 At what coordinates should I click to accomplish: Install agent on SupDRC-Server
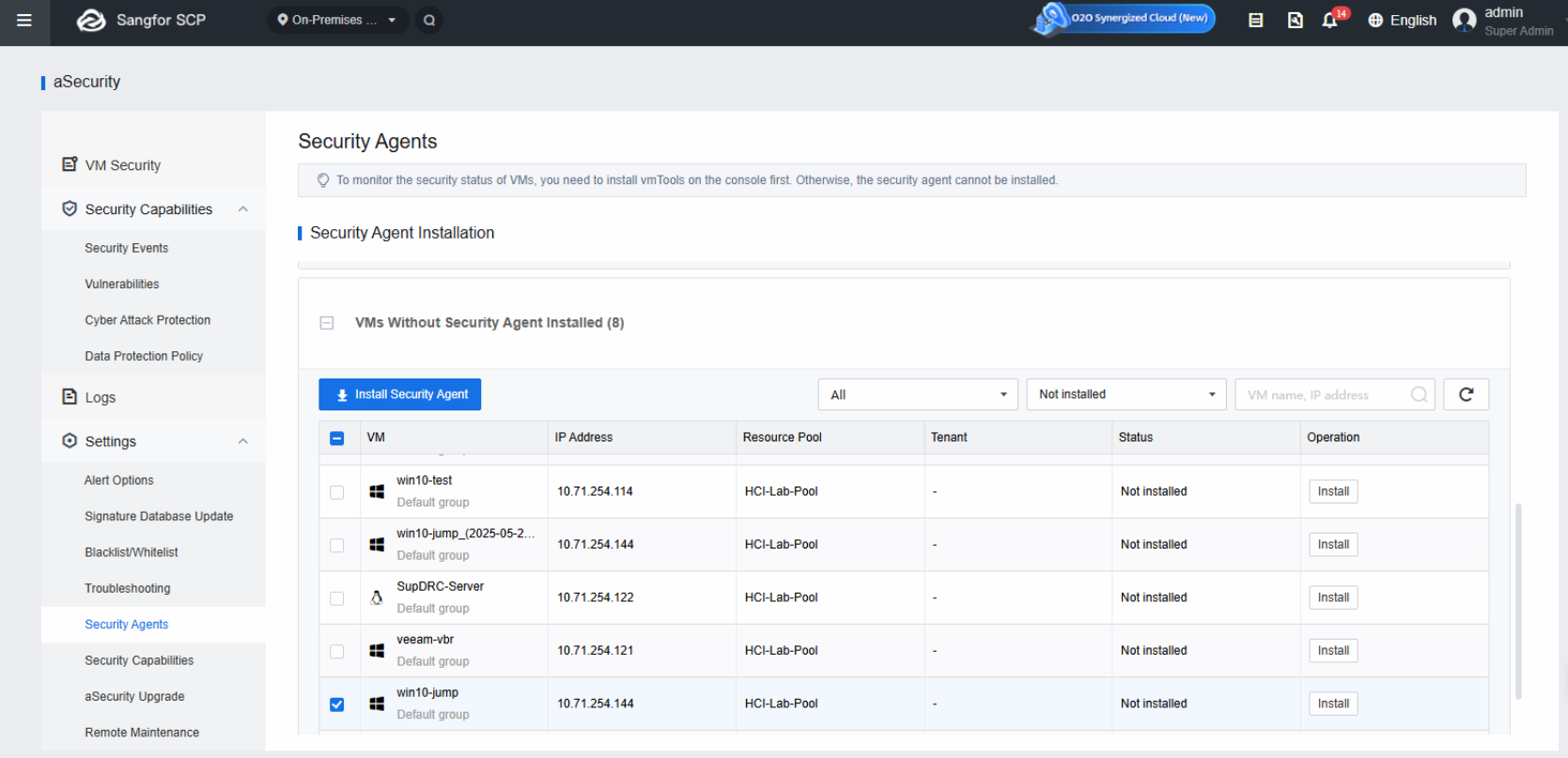click(x=1333, y=597)
